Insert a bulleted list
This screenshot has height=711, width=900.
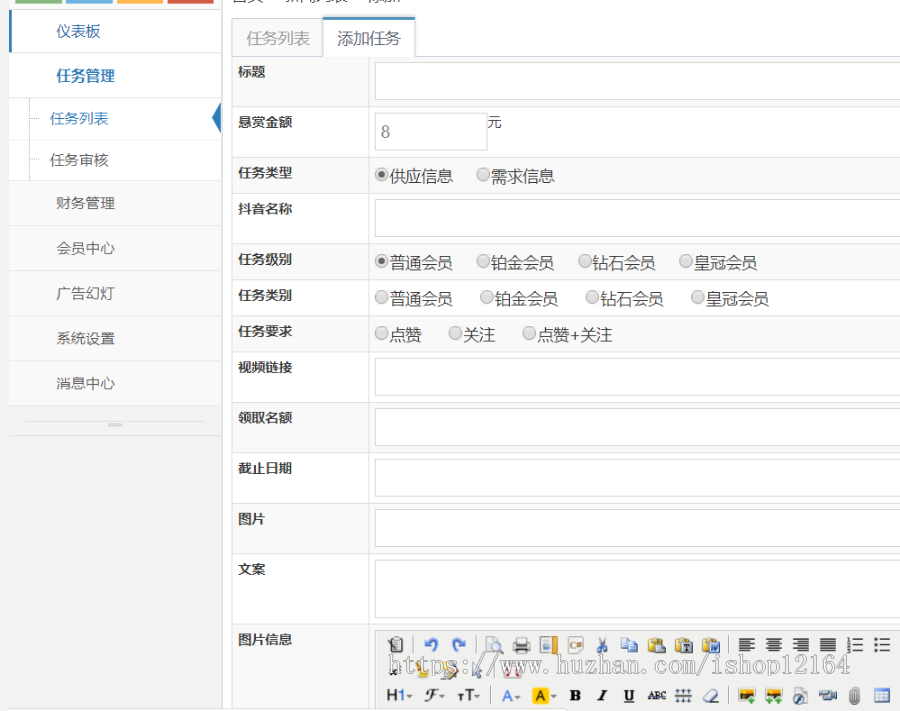click(882, 645)
